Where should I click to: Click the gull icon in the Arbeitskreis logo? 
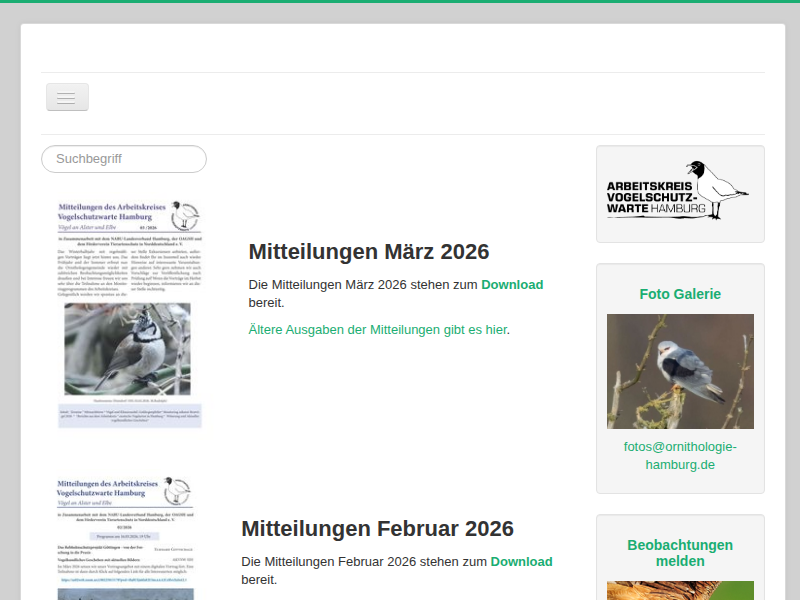[x=715, y=187]
